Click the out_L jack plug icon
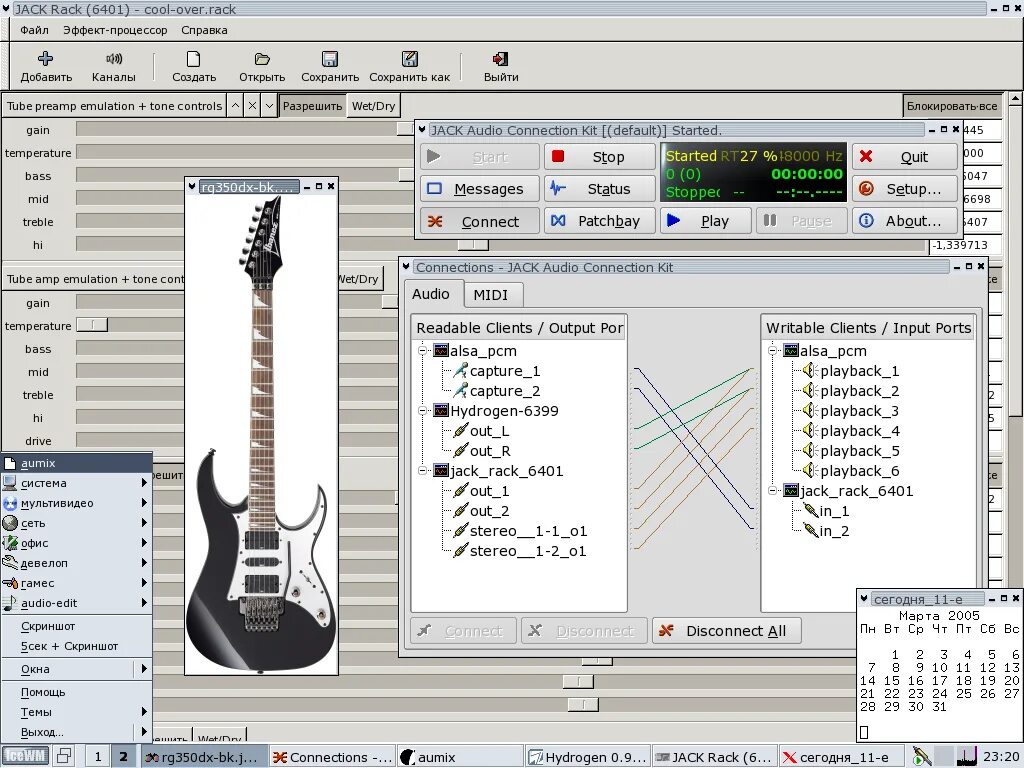Screen dimensions: 1024x768 click(460, 431)
